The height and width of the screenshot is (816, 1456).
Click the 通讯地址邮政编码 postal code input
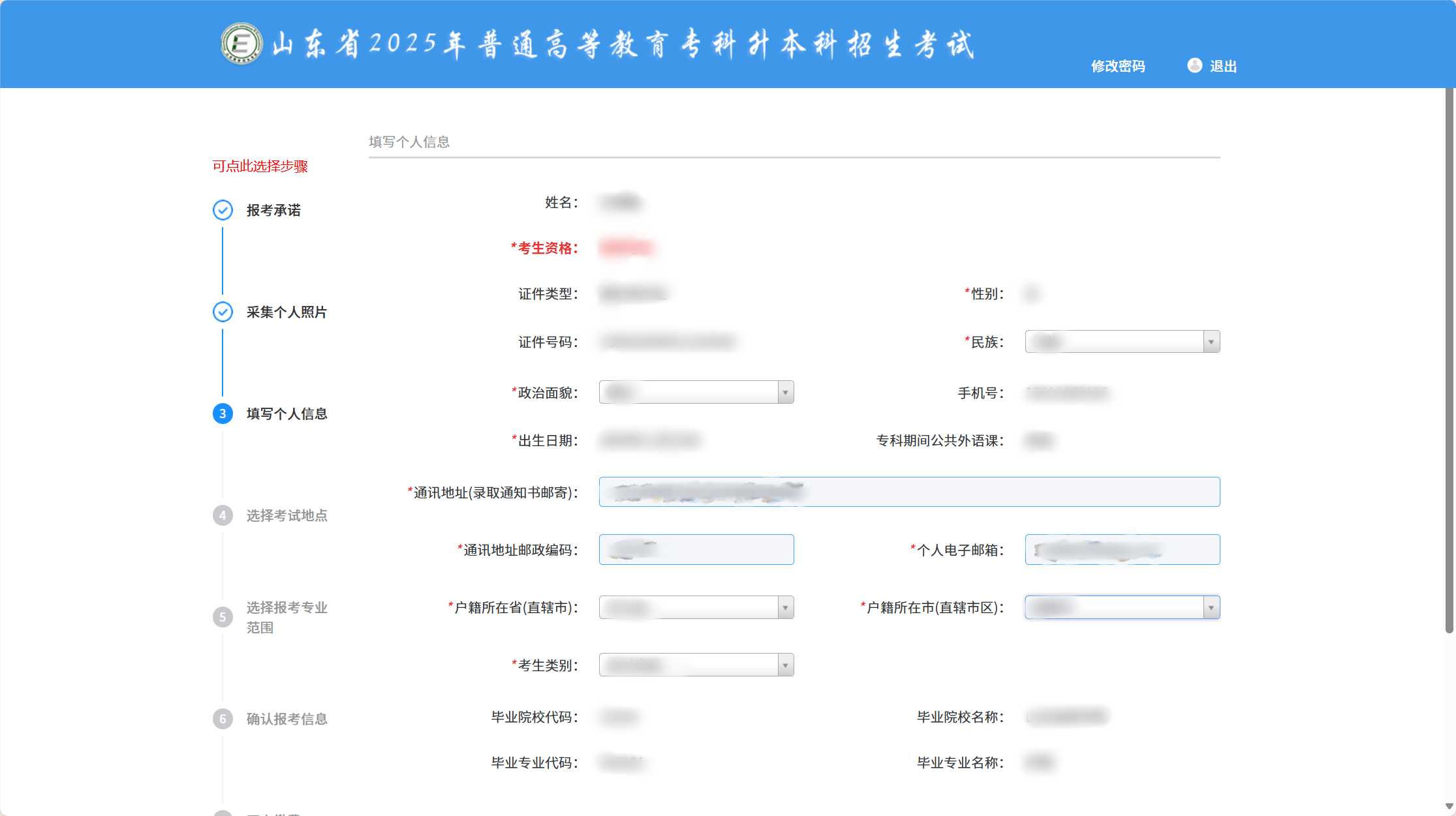tap(696, 550)
